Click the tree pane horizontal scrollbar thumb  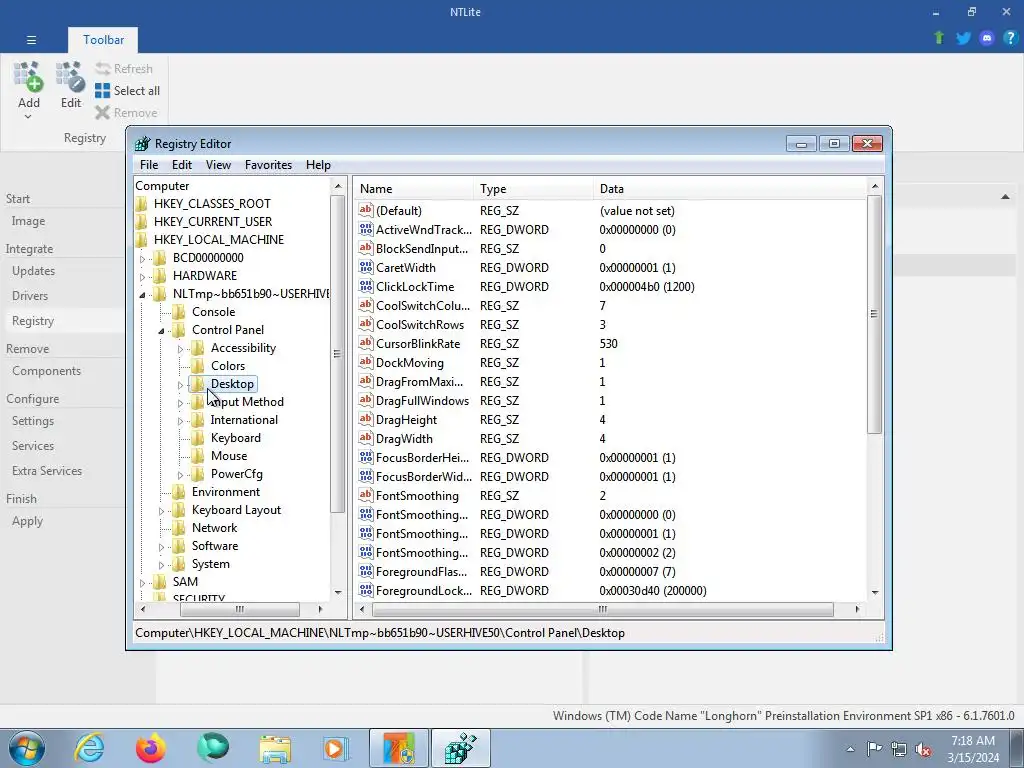tap(240, 609)
